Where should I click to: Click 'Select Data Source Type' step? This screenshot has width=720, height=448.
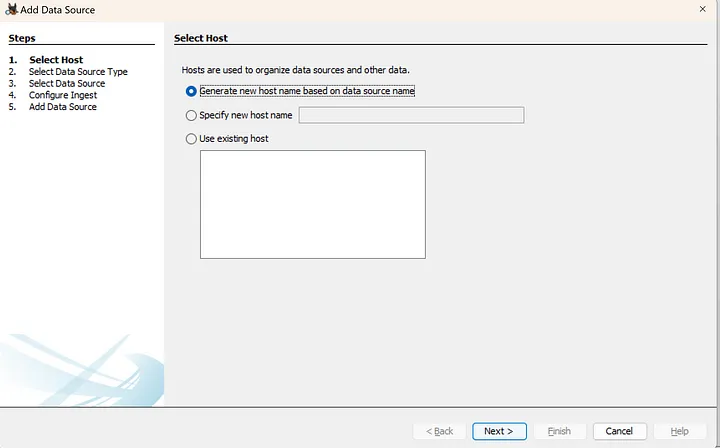78,72
